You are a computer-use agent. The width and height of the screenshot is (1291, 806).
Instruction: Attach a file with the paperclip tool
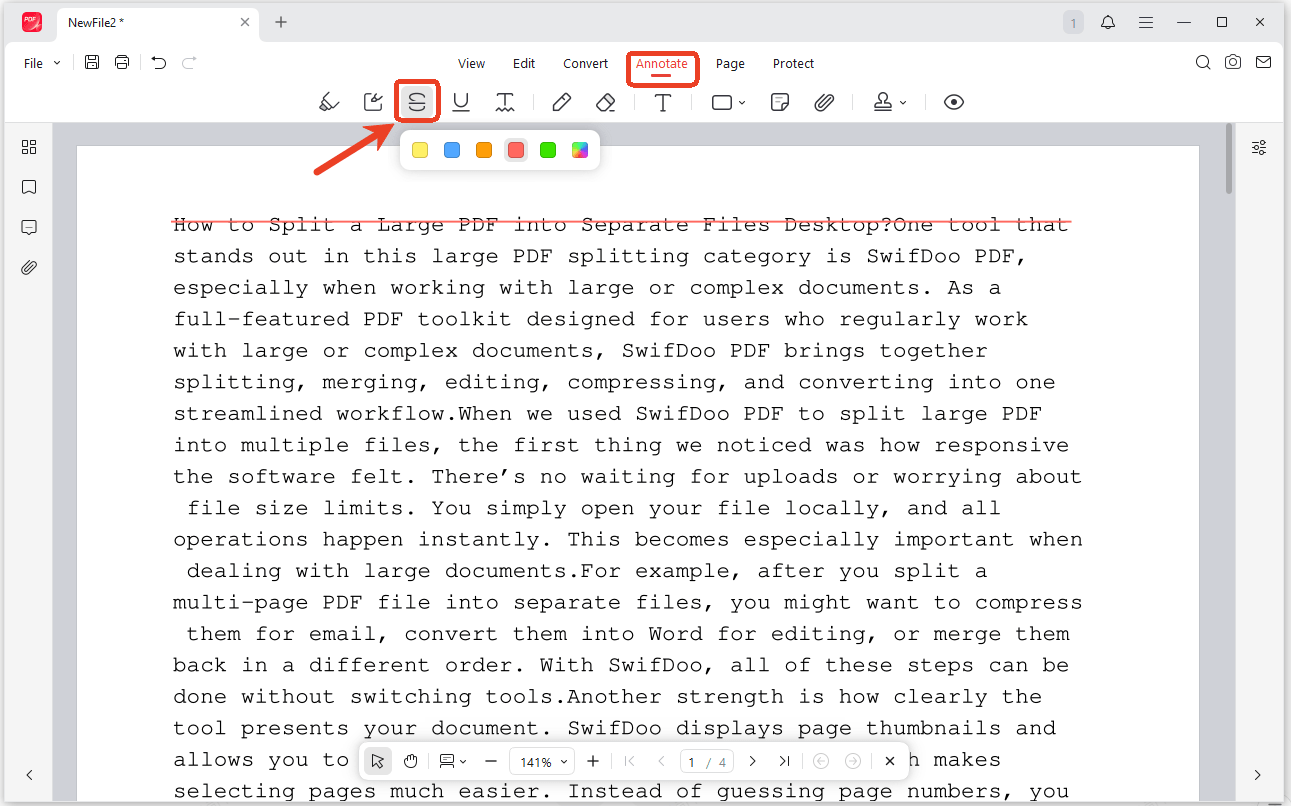point(824,102)
